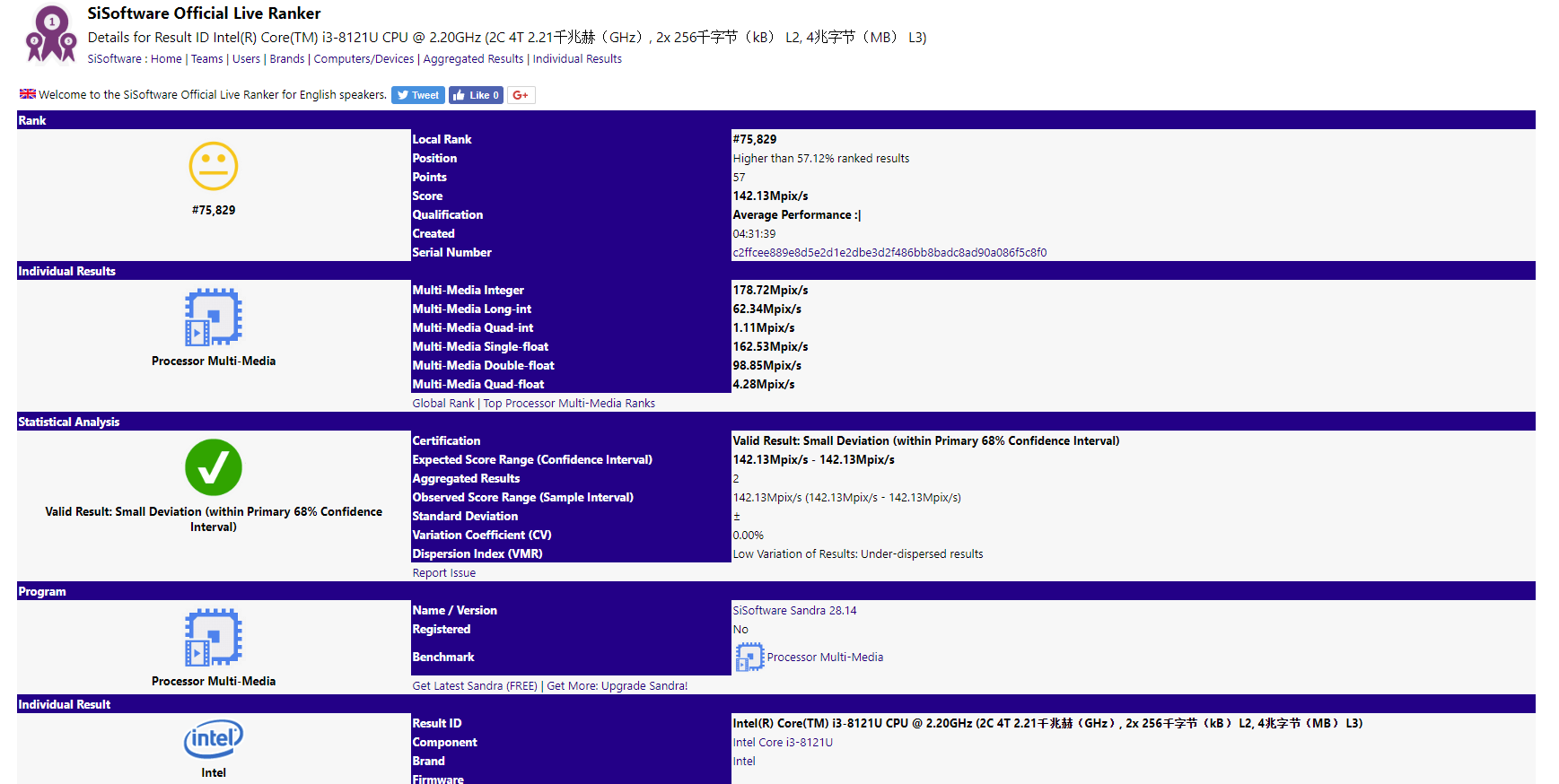Click Multi-Media Quad-int value '1.11Mpix/s'
The height and width of the screenshot is (784, 1559).
764,328
